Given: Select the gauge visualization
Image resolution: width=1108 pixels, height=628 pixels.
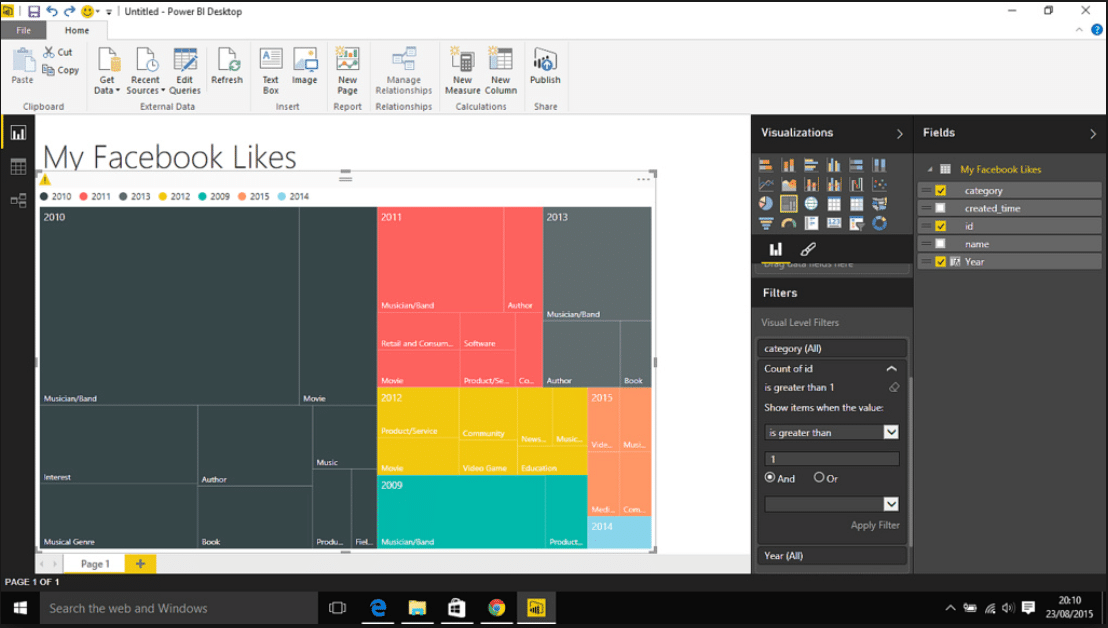Looking at the screenshot, I should pyautogui.click(x=789, y=223).
